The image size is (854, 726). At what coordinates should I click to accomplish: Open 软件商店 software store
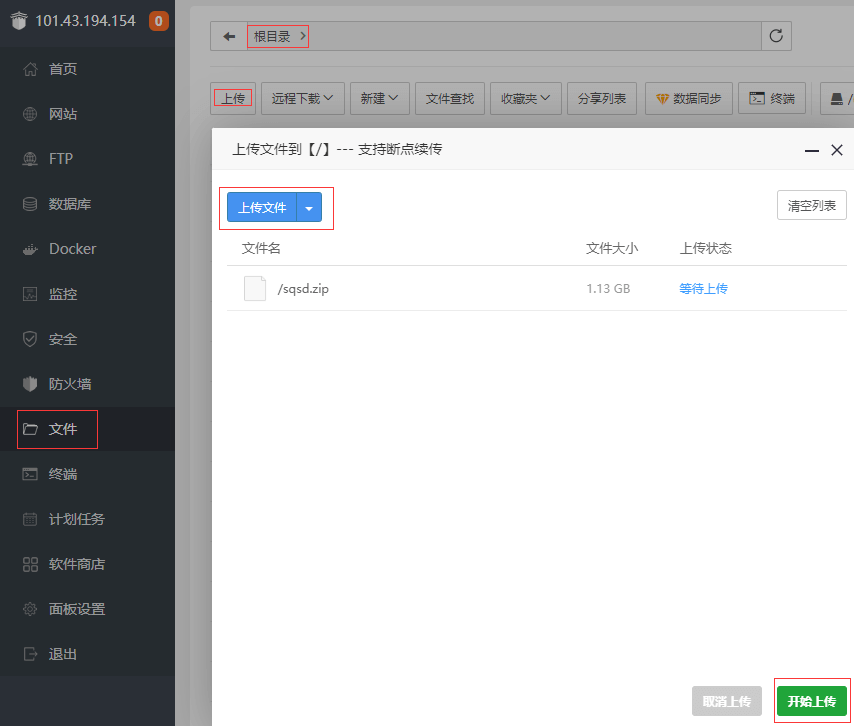tap(77, 564)
